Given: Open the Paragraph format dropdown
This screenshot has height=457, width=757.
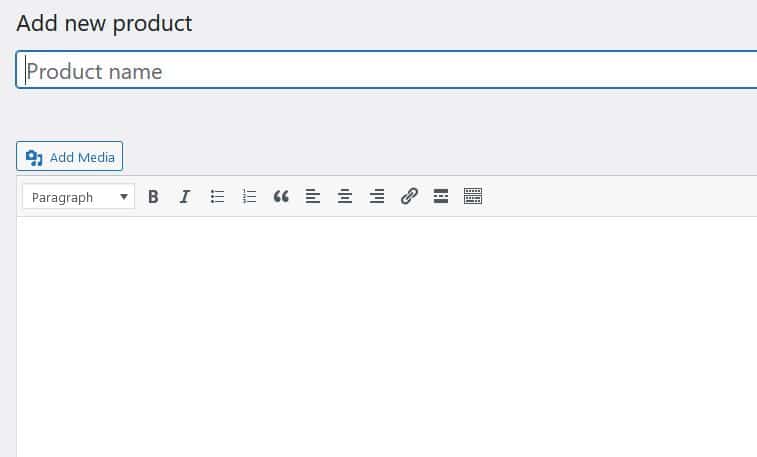Looking at the screenshot, I should pos(78,197).
